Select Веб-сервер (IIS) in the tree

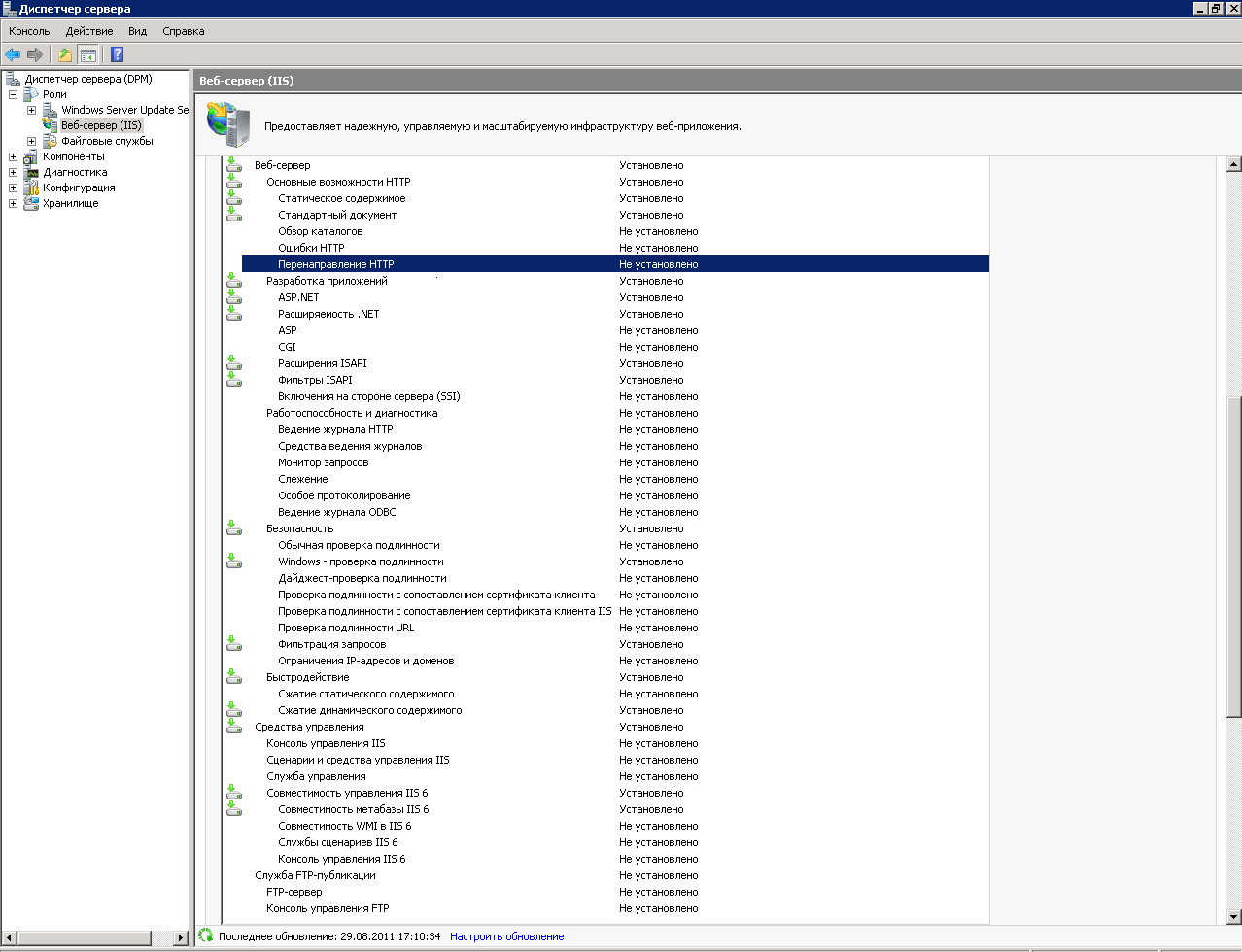(x=101, y=125)
